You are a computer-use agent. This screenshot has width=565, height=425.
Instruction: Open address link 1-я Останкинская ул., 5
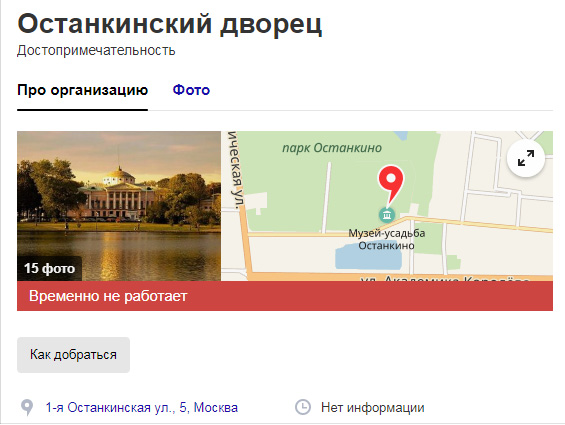(x=142, y=407)
